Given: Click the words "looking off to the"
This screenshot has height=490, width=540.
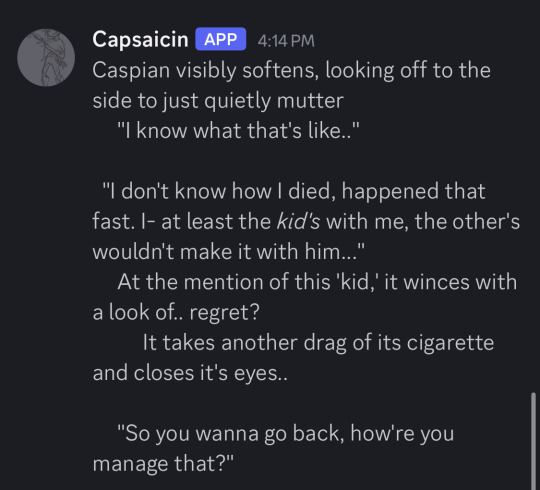Looking at the screenshot, I should click(x=408, y=71).
